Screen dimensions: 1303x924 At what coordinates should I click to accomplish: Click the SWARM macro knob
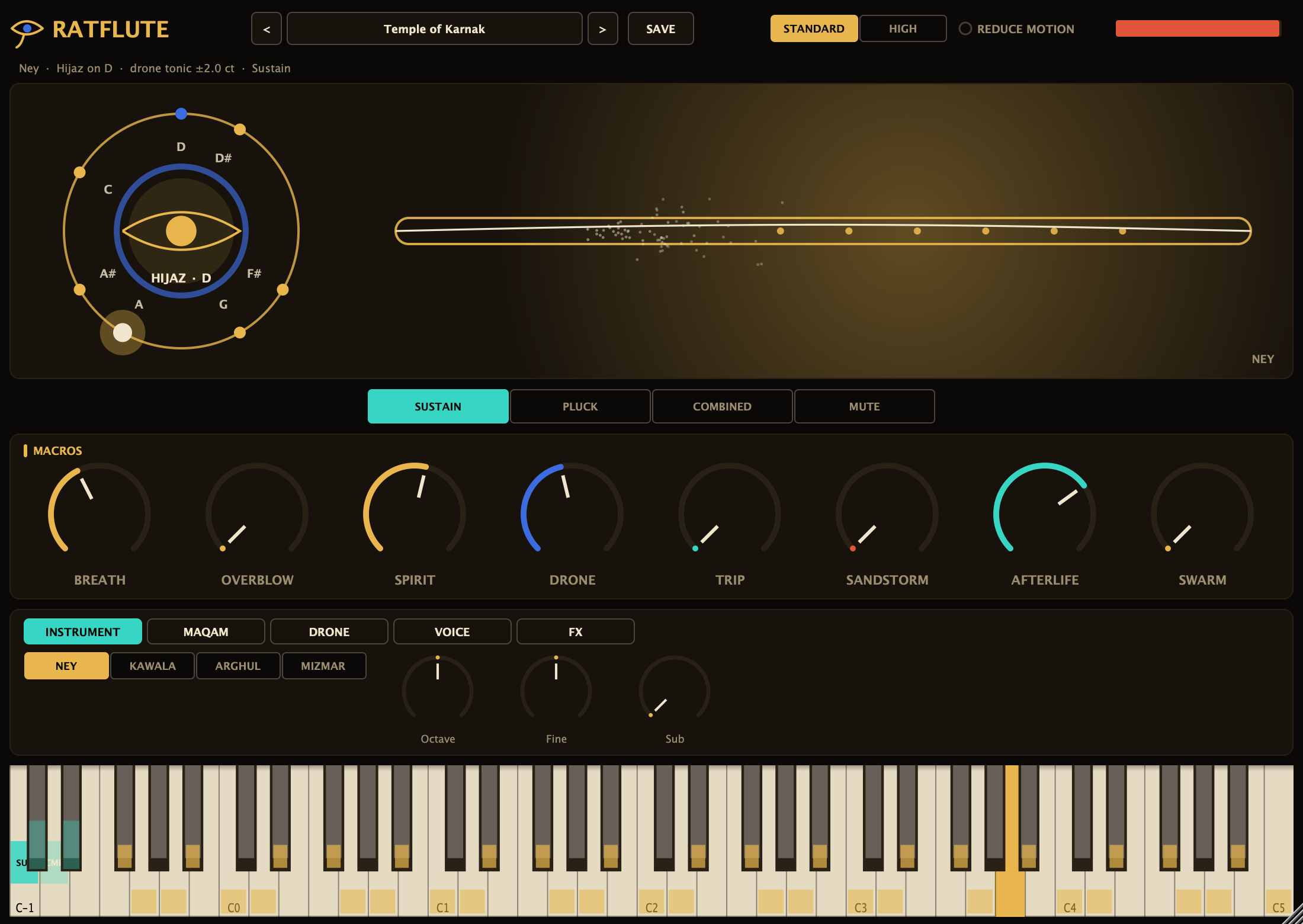(x=1202, y=514)
